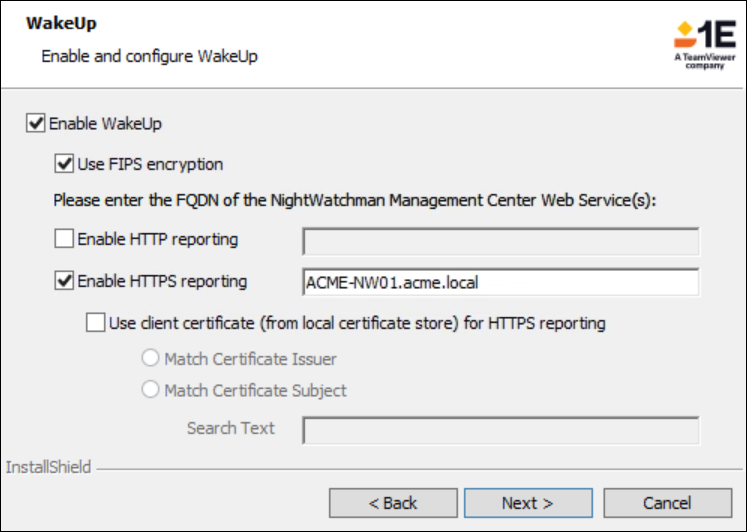Click the InstallShield label text
Viewport: 747px width, 532px height.
(48, 467)
